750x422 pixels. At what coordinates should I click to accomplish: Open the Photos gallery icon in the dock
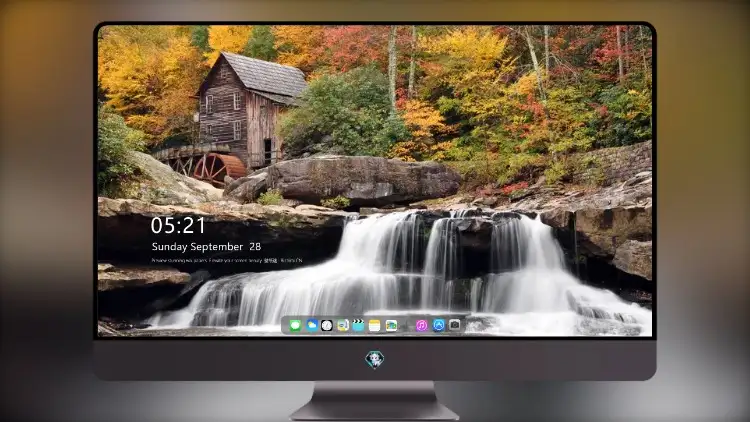(391, 326)
